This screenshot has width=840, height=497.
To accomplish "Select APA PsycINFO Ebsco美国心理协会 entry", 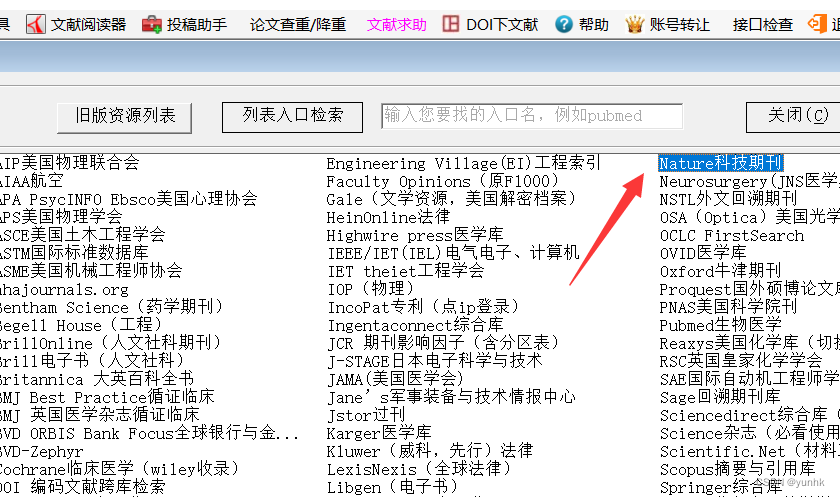I will [129, 199].
